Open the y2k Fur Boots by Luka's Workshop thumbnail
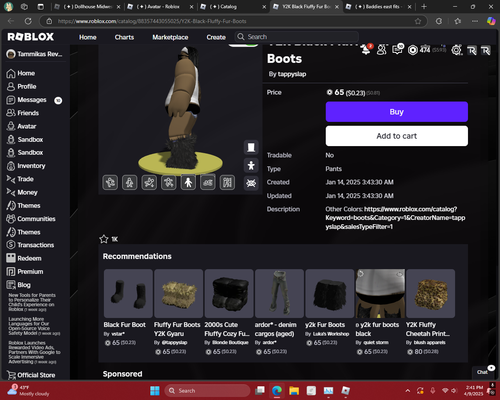This screenshot has height=400, width=500. pos(330,293)
